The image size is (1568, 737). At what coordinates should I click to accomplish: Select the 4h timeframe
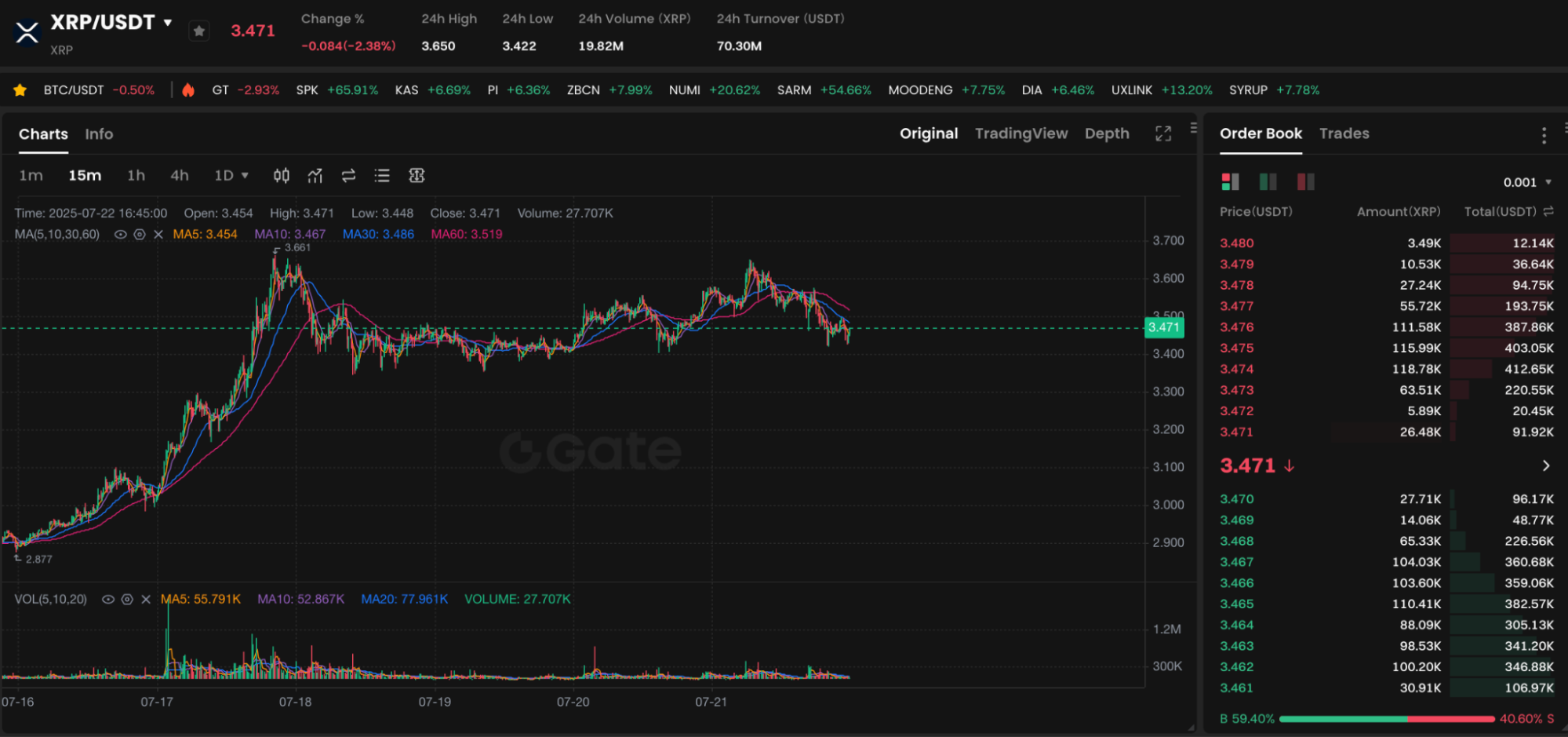pos(180,176)
